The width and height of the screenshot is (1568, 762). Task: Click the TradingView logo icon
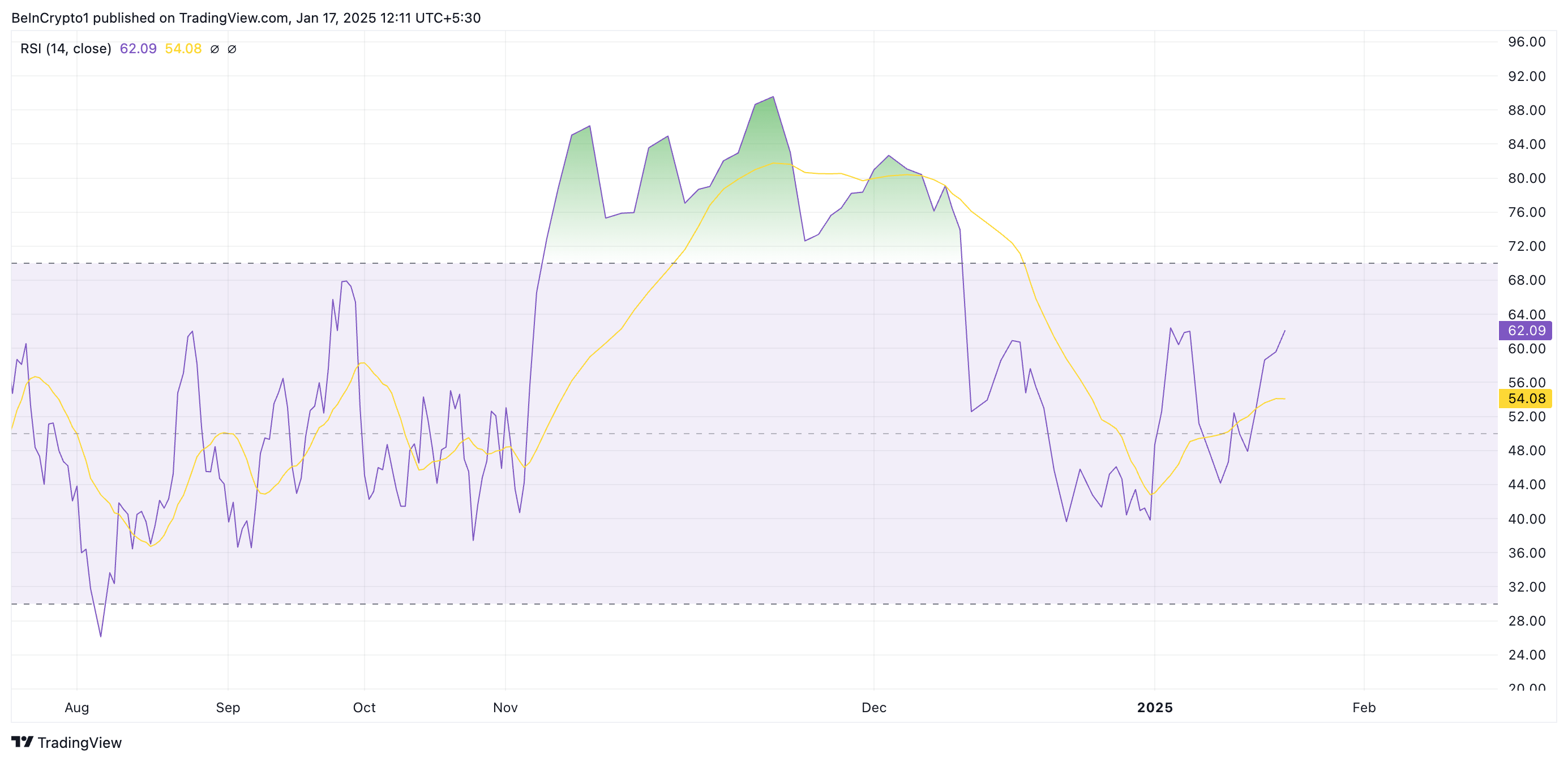[x=22, y=741]
